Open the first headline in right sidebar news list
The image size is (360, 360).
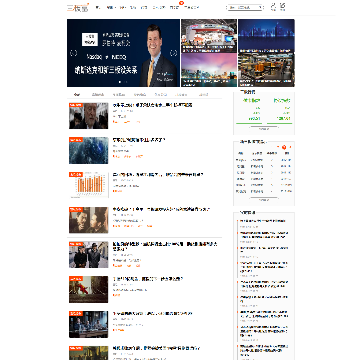pyautogui.click(x=263, y=221)
